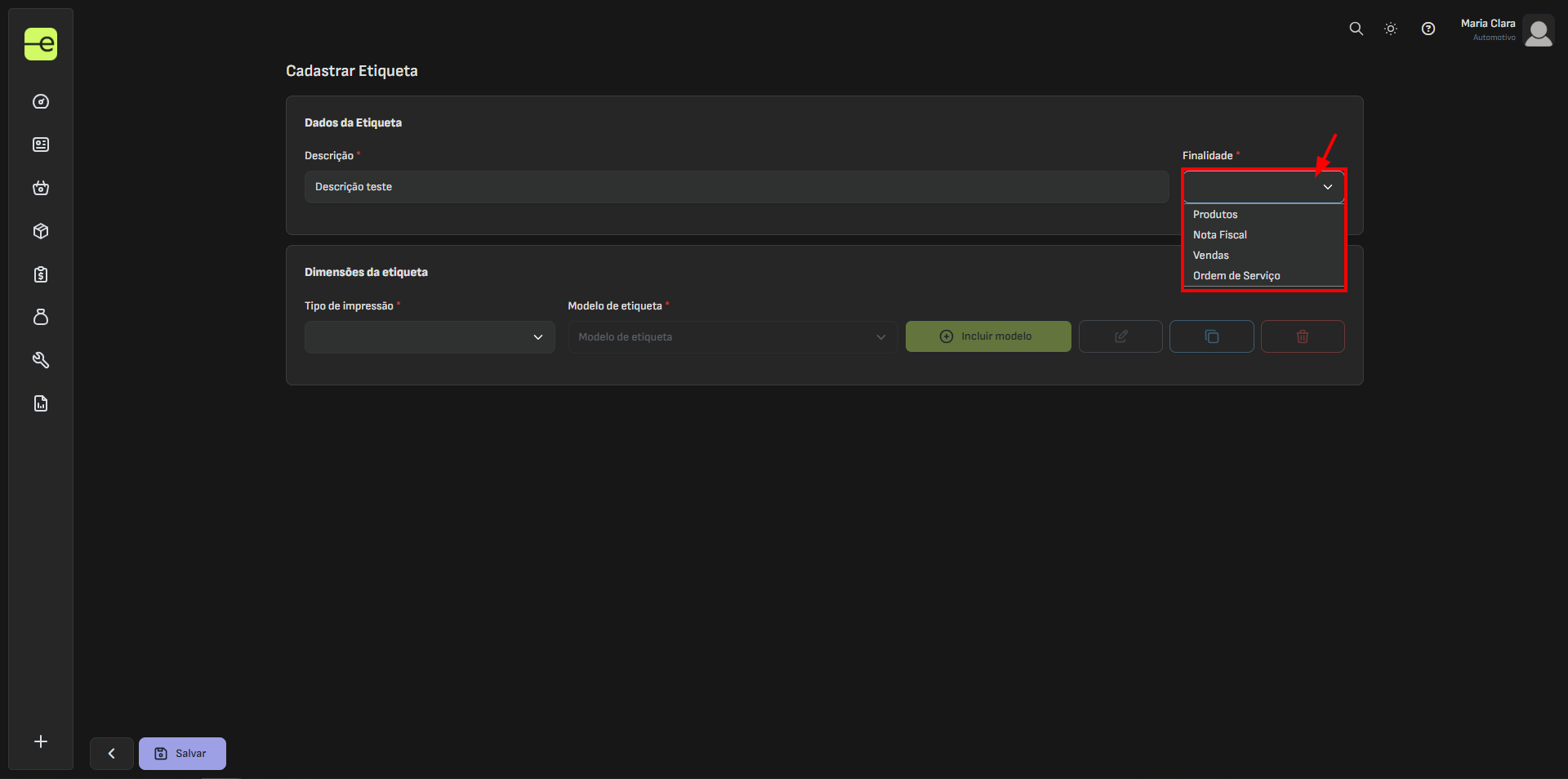Toggle light theme with sun icon

pyautogui.click(x=1391, y=29)
